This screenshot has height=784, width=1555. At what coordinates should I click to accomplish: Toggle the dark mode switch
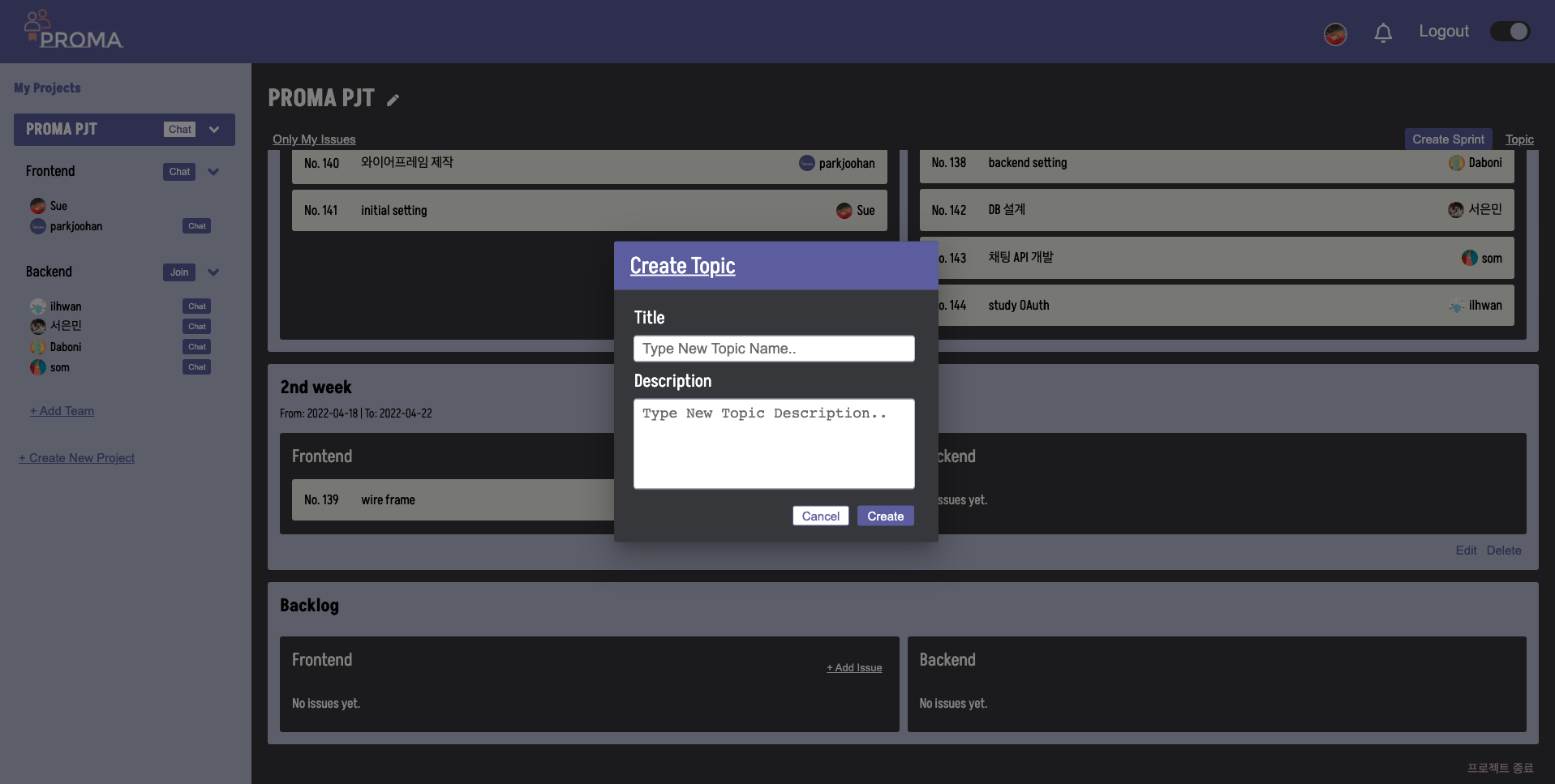[1510, 31]
